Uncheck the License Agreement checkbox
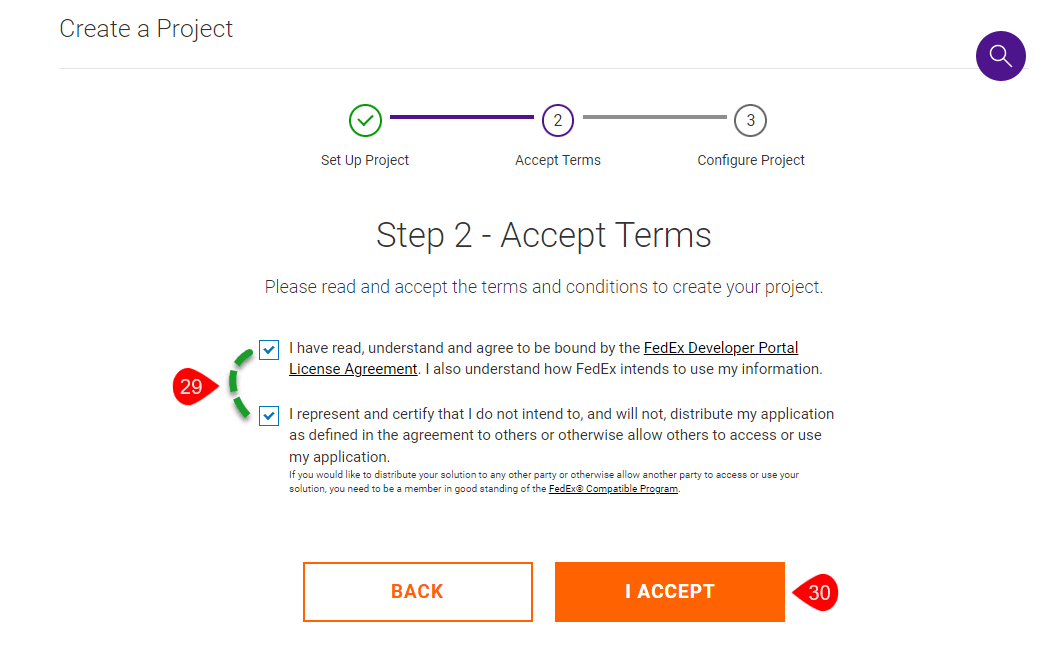 269,350
